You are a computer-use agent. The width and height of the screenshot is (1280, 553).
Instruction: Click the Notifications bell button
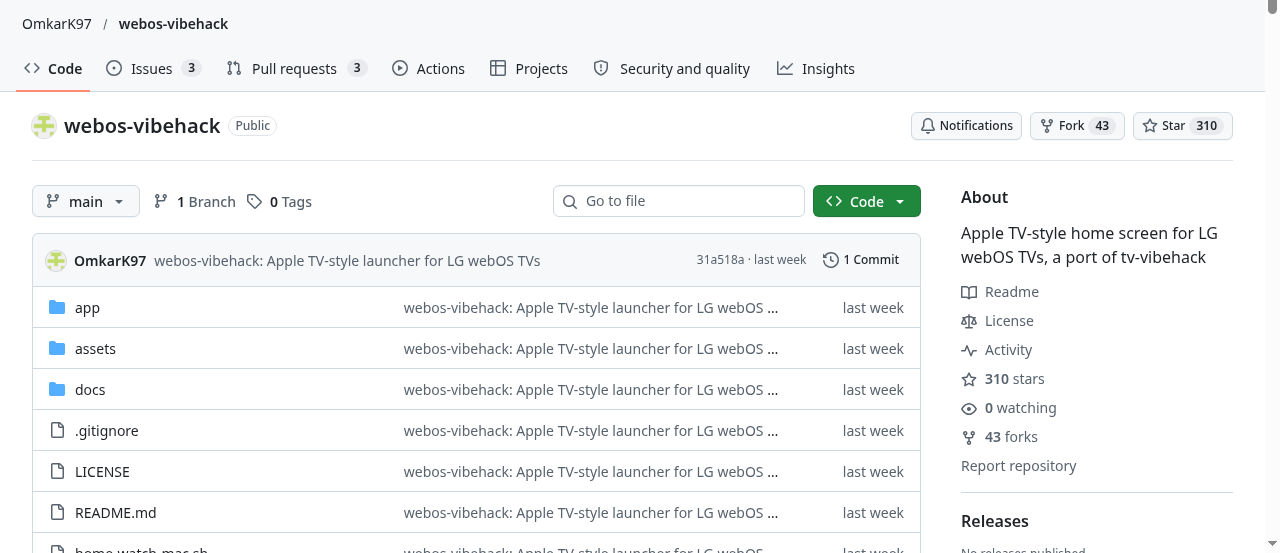pos(966,126)
